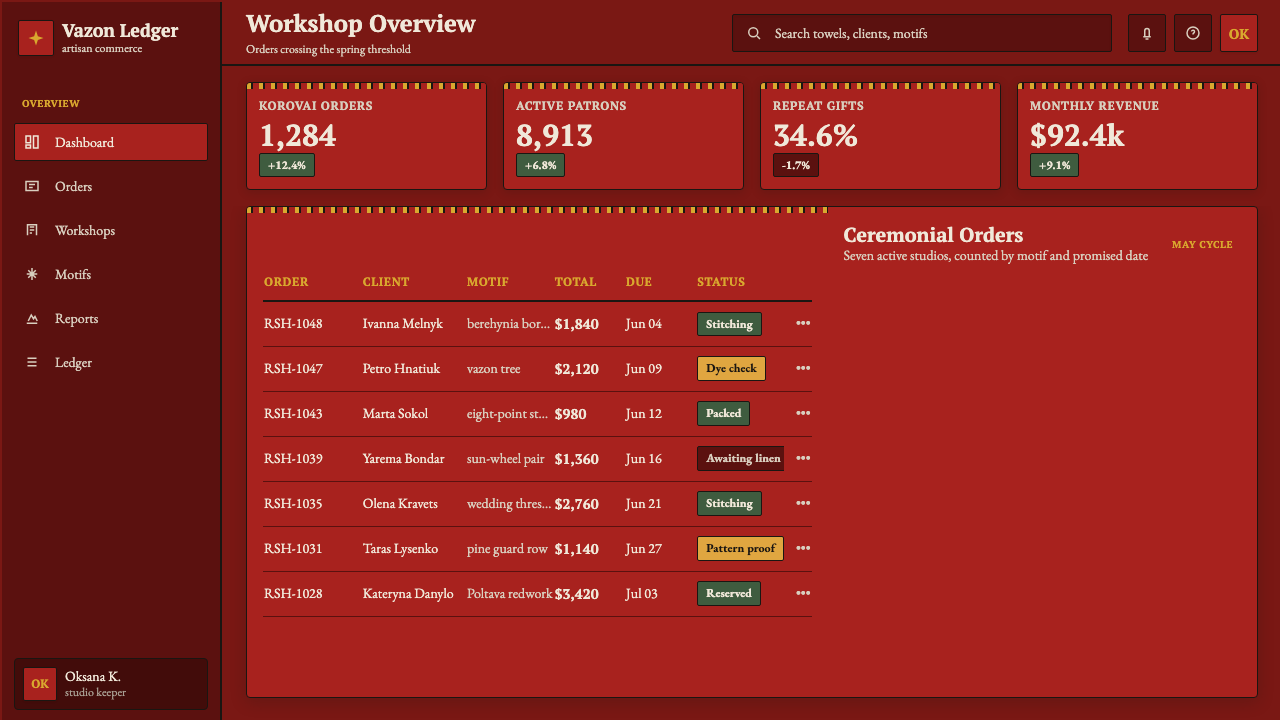Open Reports in the sidebar
This screenshot has width=1280, height=720.
point(111,318)
